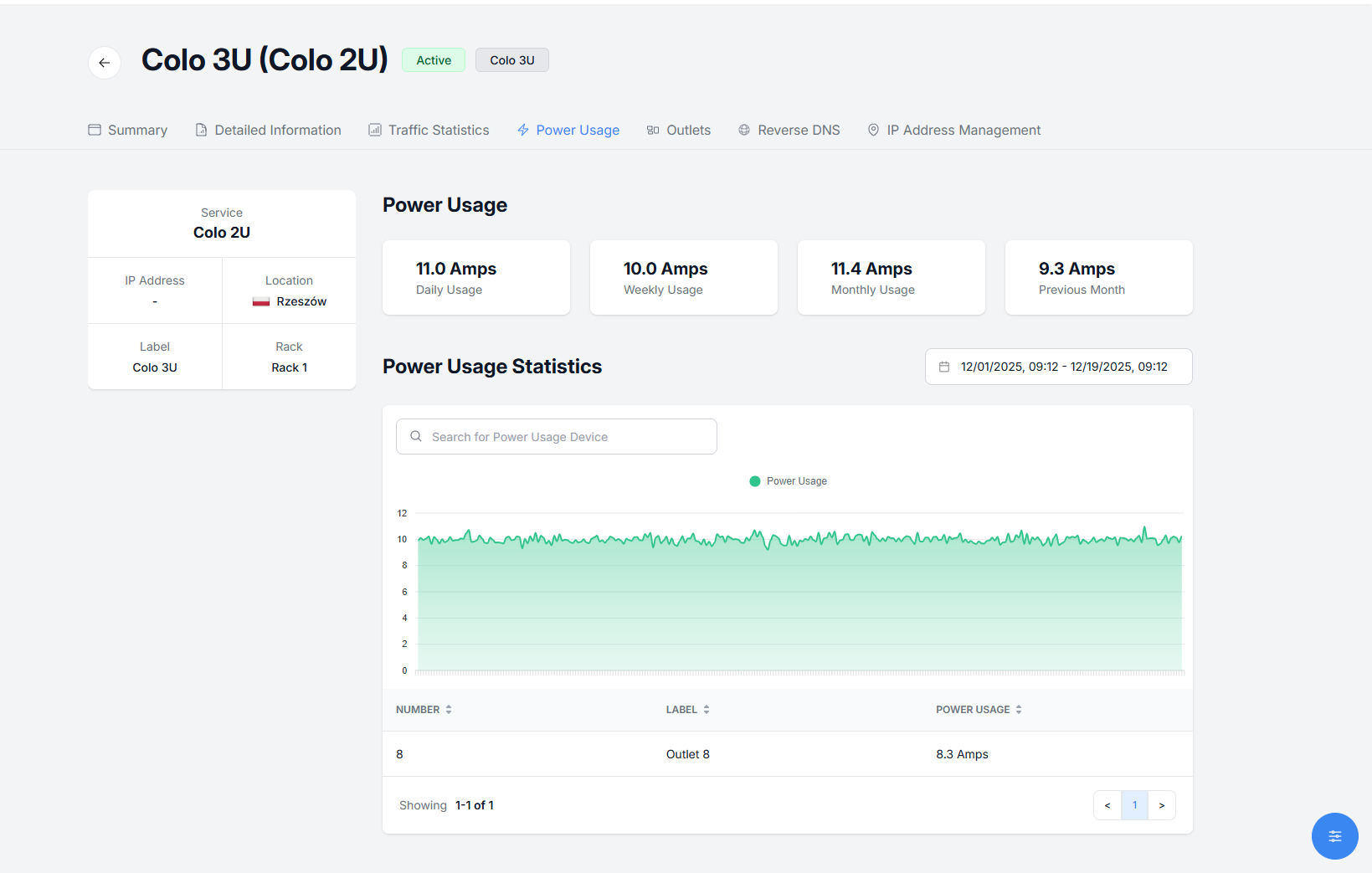Click the Colo 3U label badge

point(512,60)
